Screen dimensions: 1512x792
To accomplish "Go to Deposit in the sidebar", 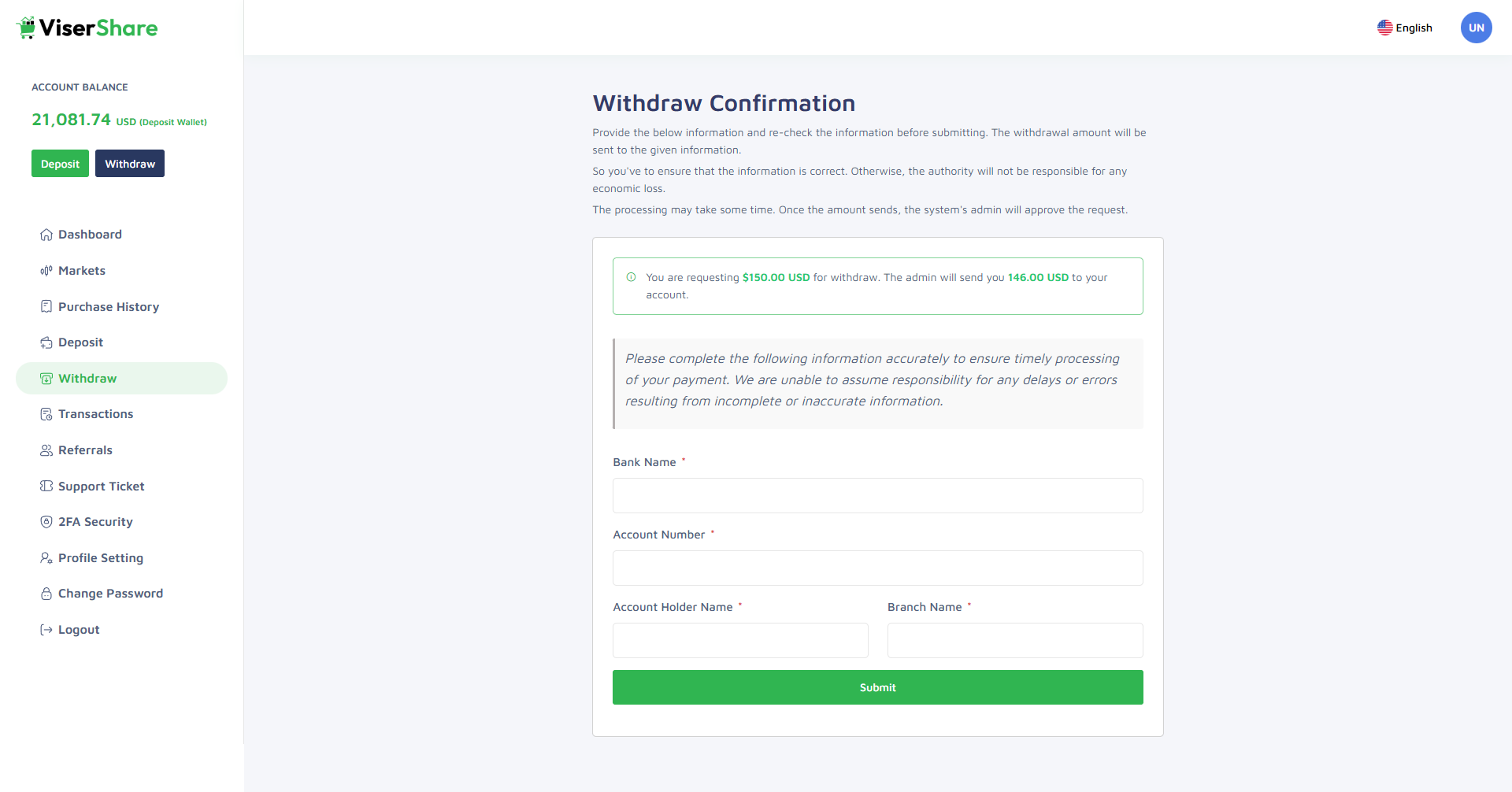I will coord(80,342).
